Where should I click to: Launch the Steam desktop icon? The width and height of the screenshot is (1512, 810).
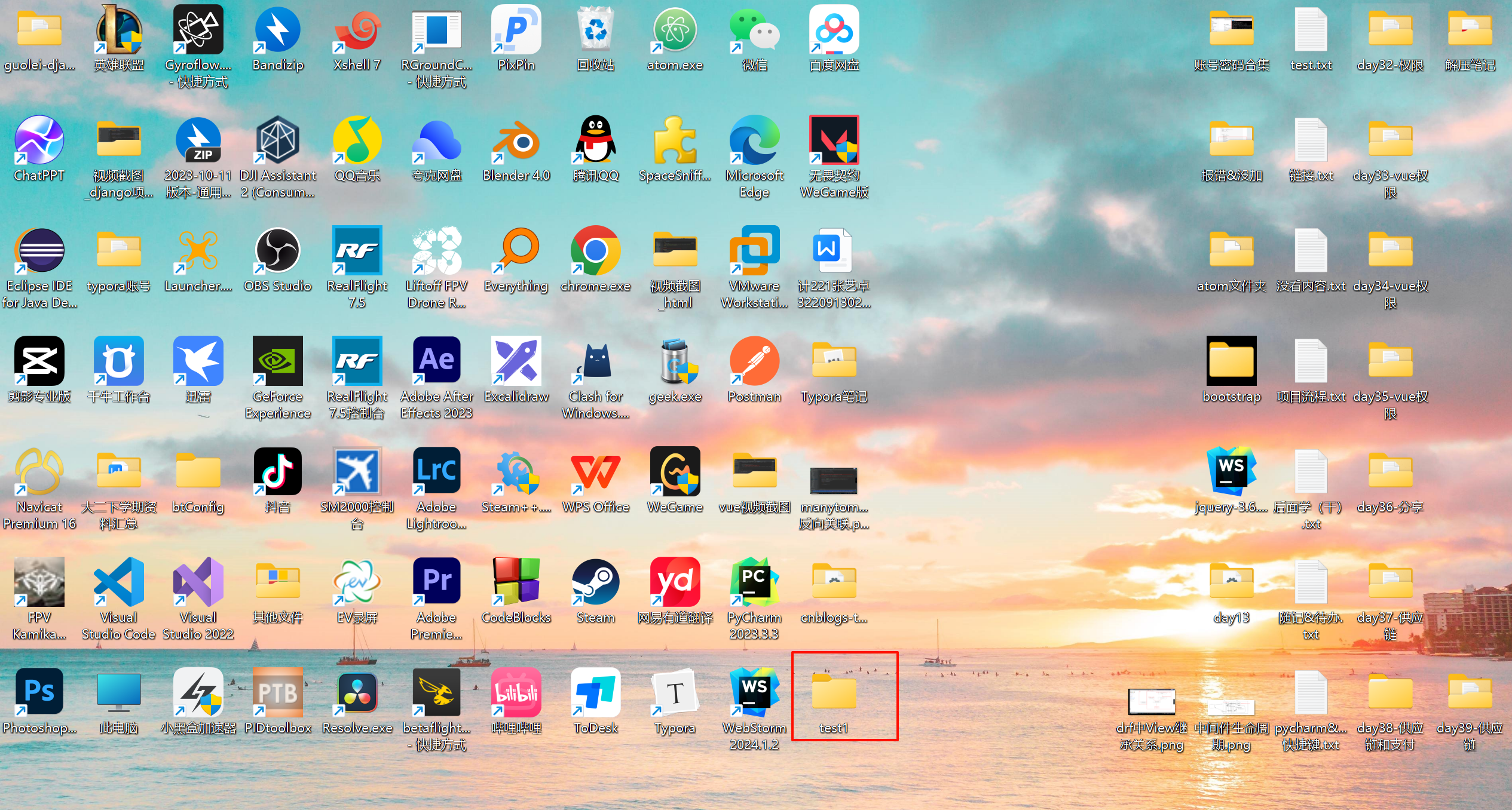click(x=596, y=582)
